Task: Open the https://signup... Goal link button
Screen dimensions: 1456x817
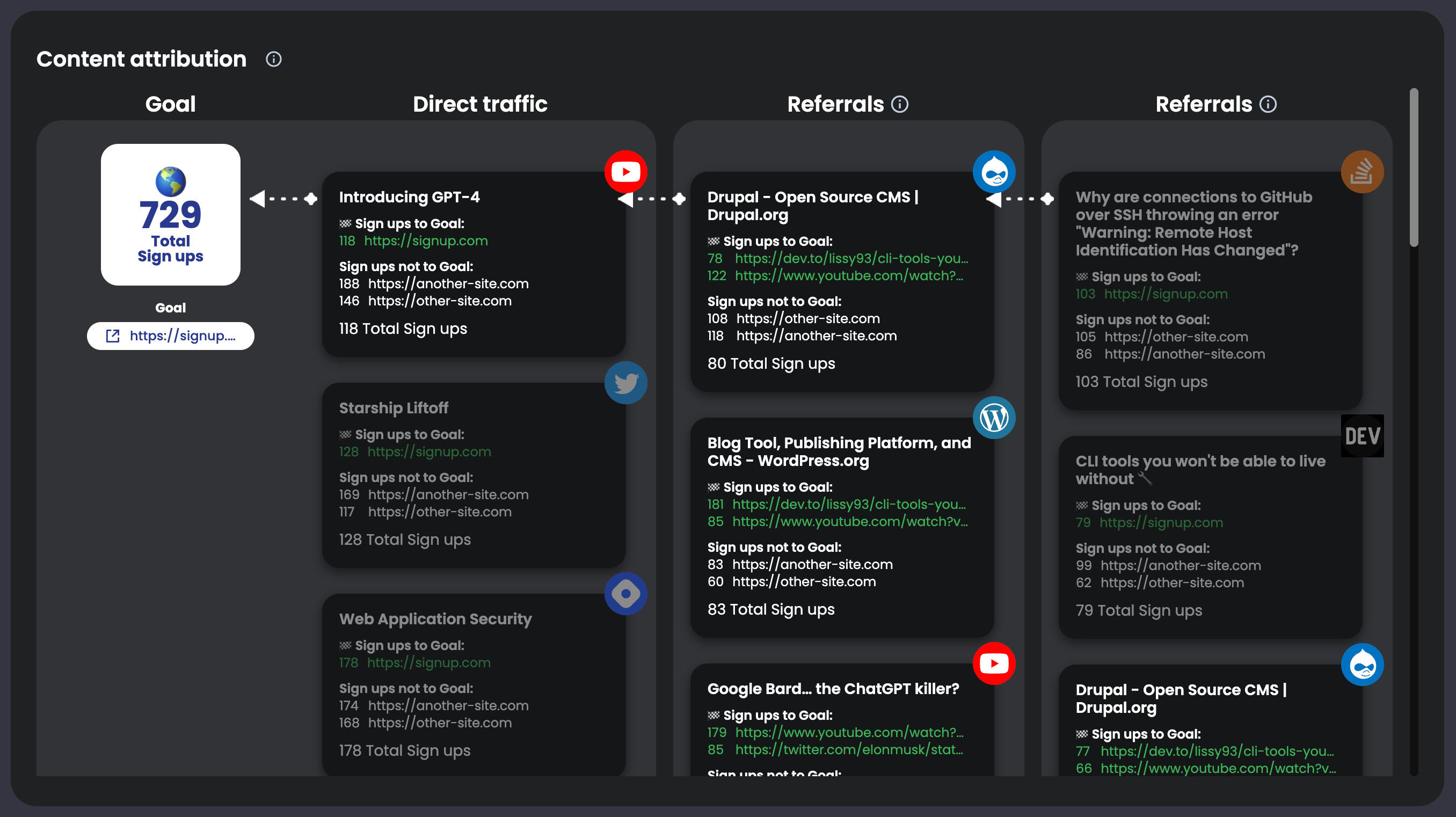Action: point(171,336)
